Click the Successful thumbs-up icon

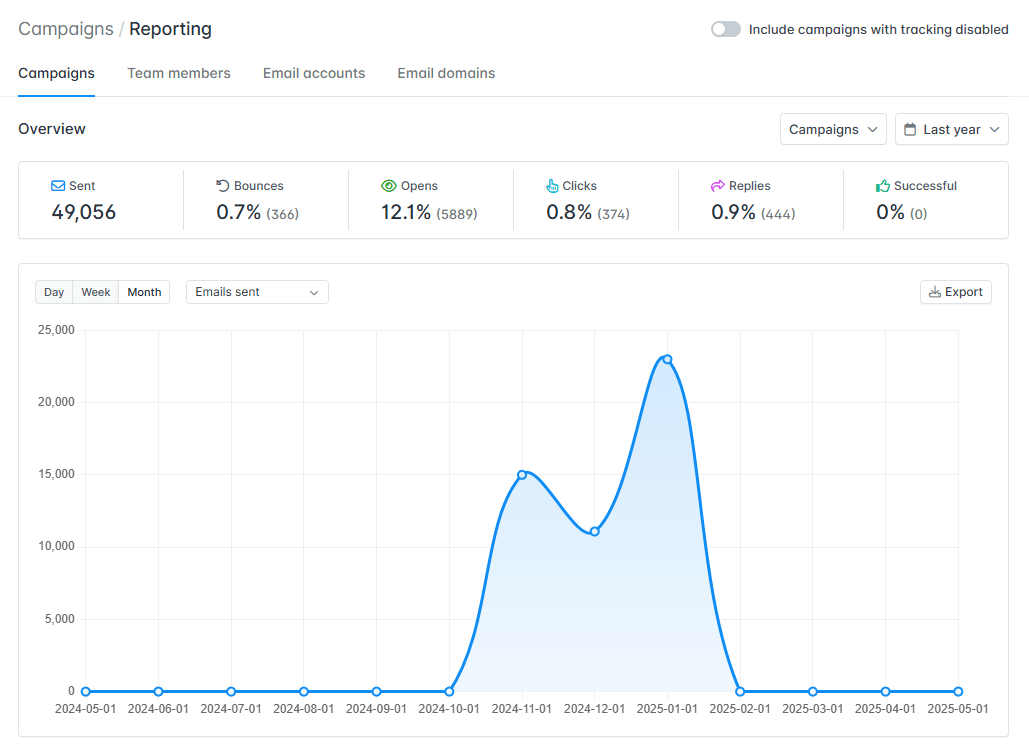click(x=883, y=186)
